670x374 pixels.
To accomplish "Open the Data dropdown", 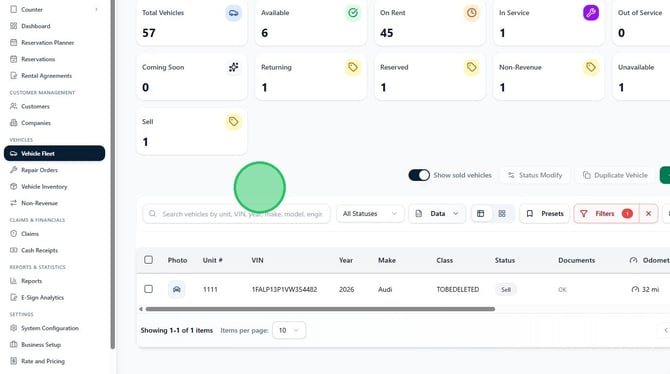I will tap(437, 214).
